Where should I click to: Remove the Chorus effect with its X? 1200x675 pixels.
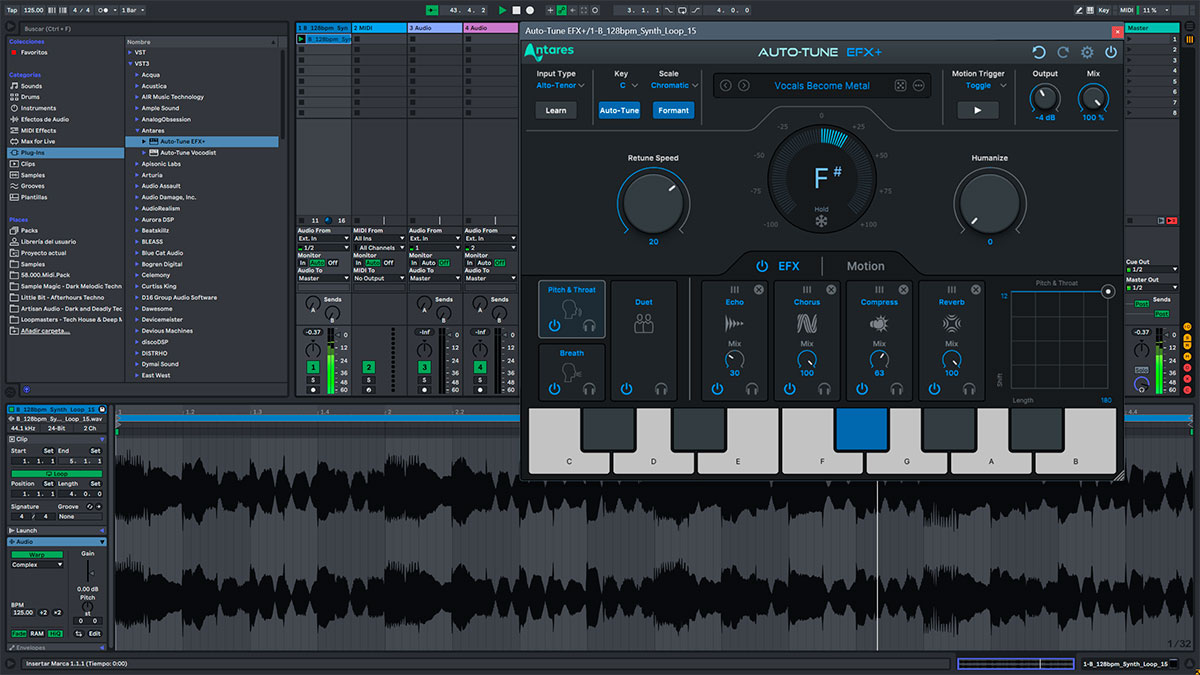pos(830,290)
